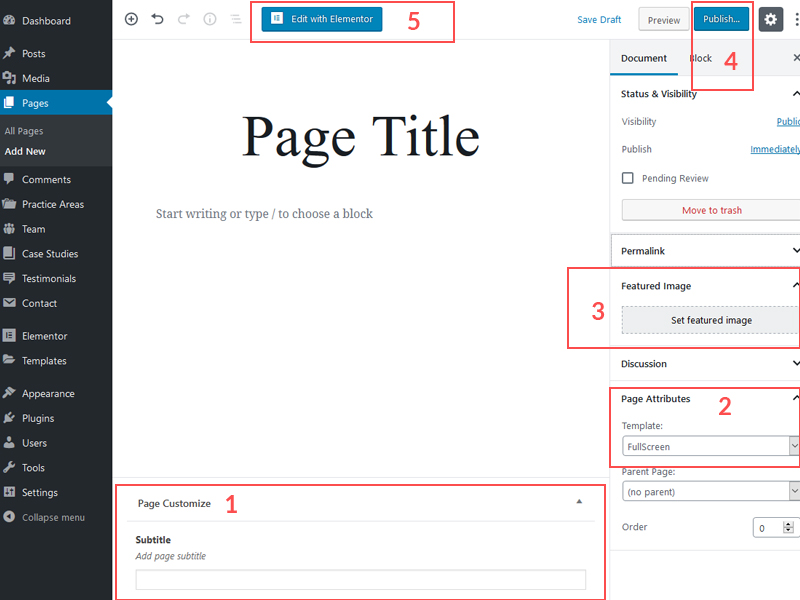Click the Add block plus icon

tap(131, 19)
